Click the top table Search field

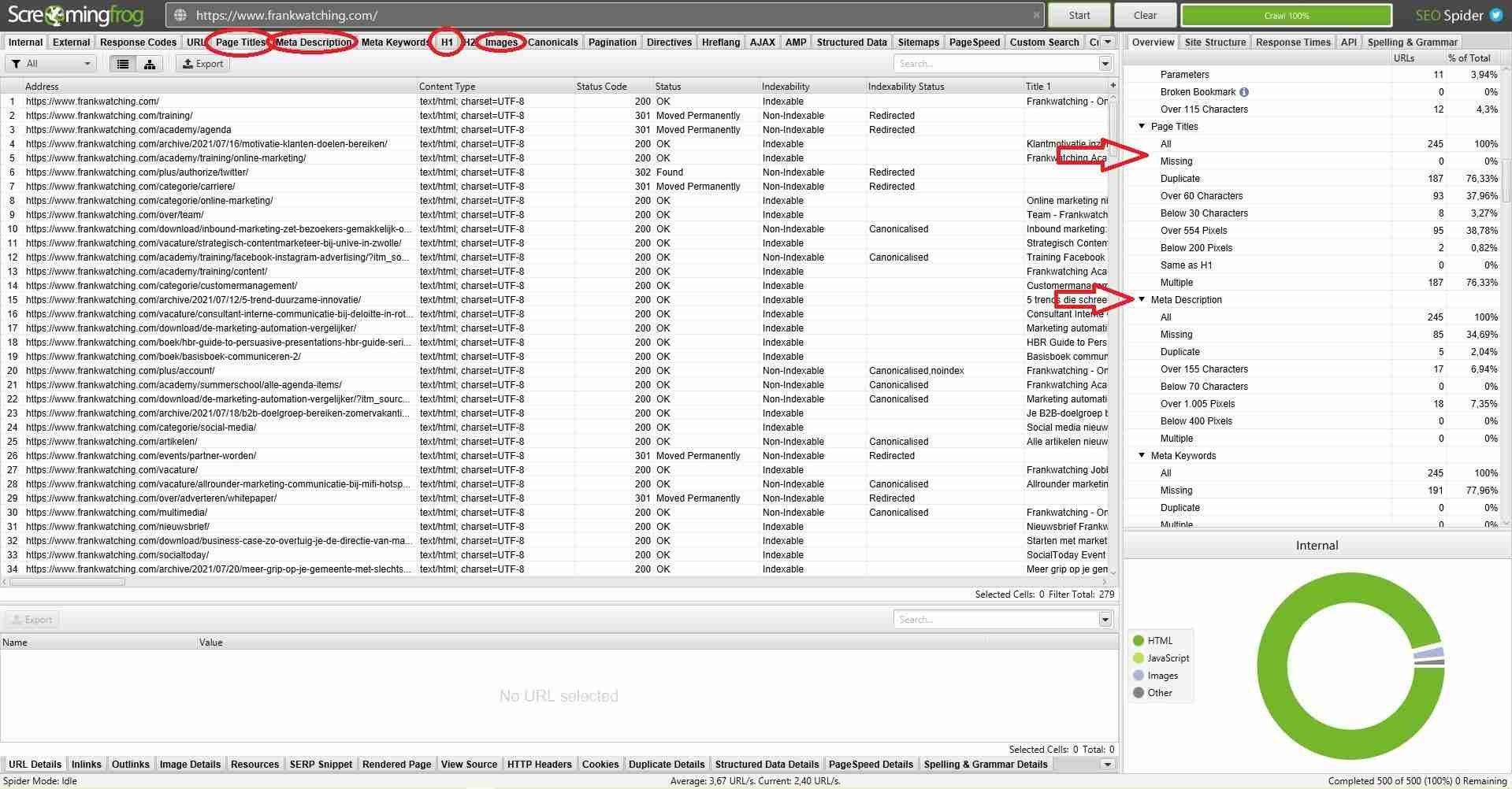[996, 64]
